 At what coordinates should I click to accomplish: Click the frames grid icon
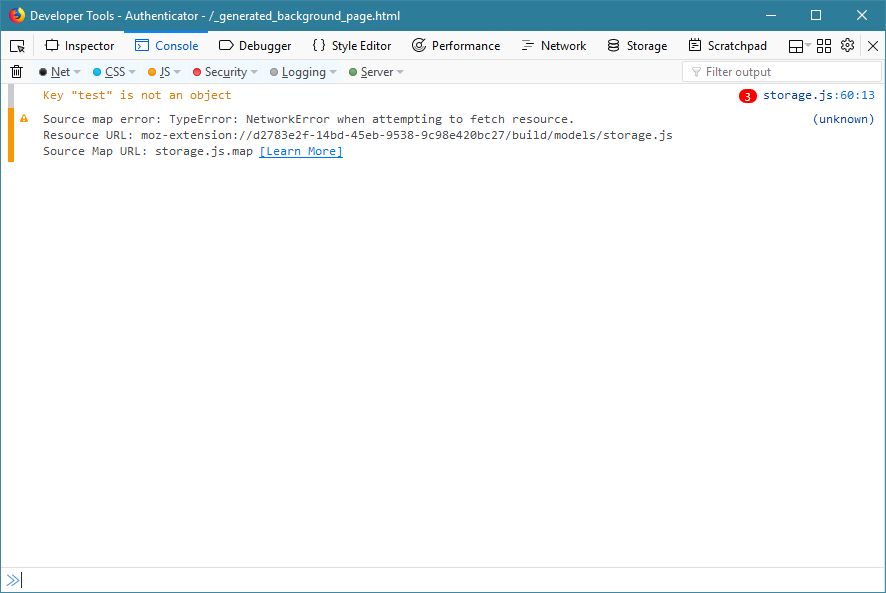point(824,46)
